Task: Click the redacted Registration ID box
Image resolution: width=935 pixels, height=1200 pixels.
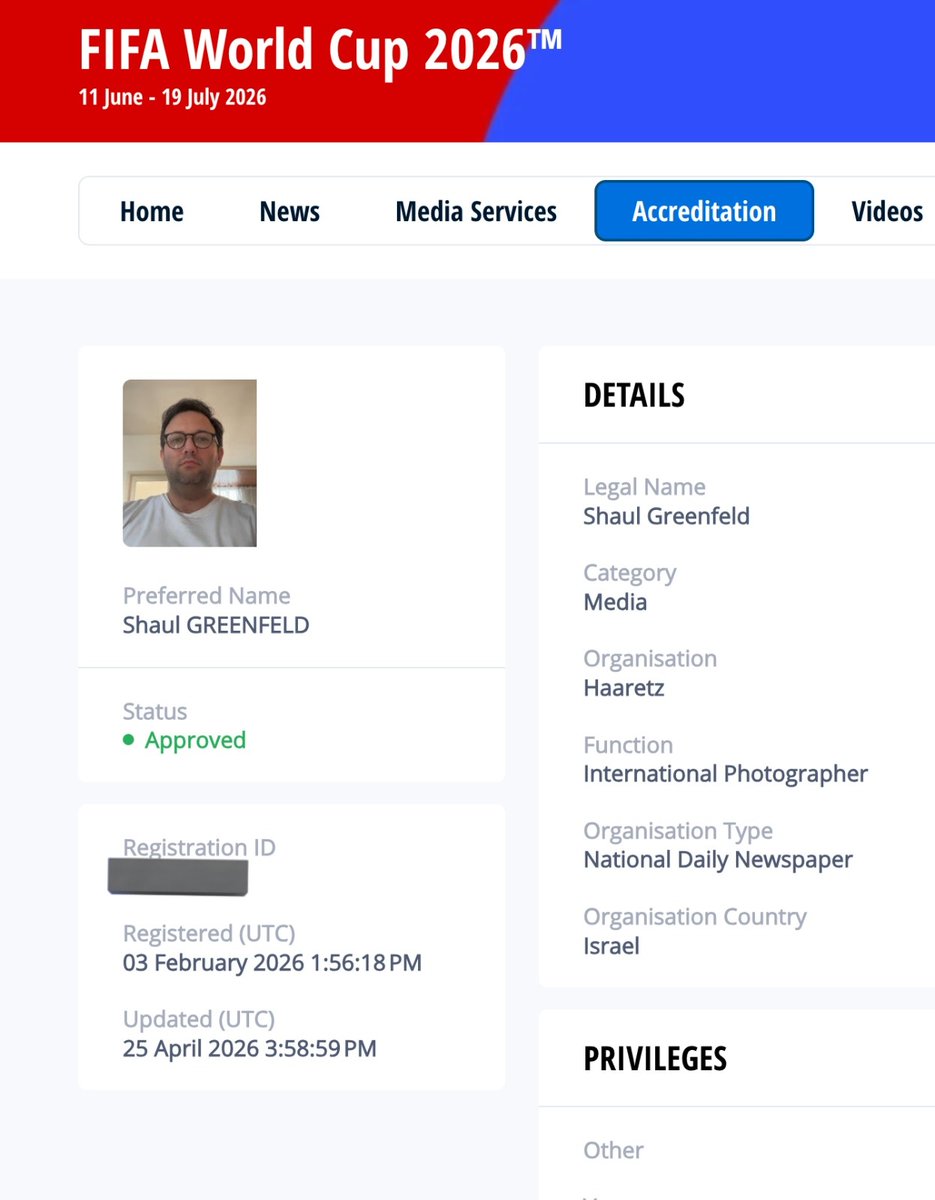Action: pos(178,877)
